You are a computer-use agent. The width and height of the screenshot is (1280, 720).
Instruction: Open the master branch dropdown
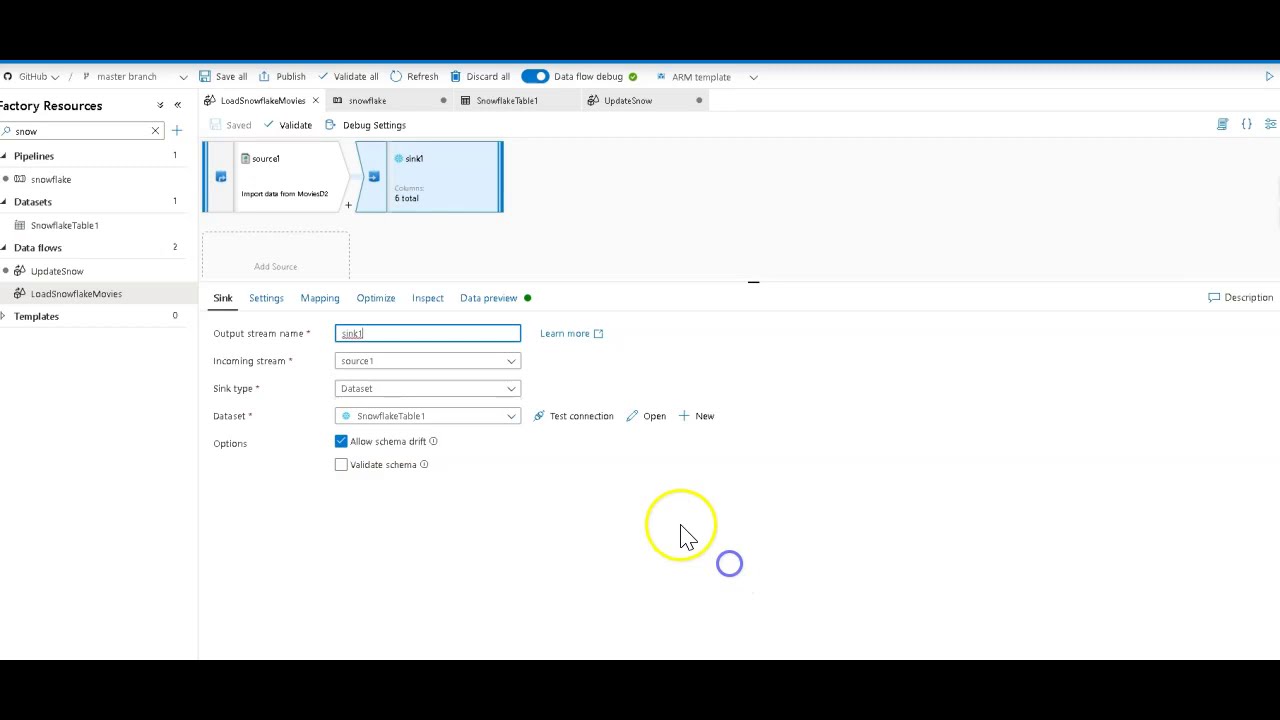[x=134, y=77]
